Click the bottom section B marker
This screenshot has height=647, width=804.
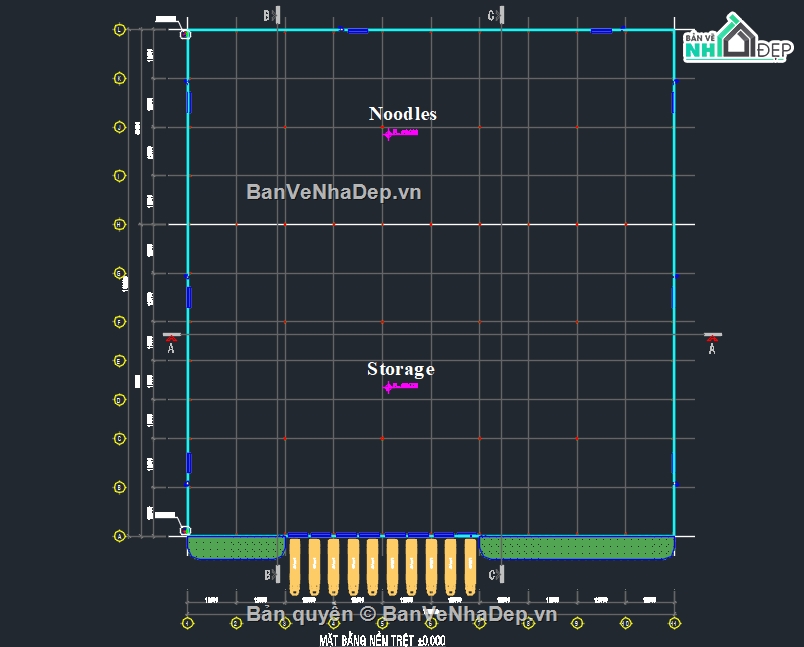[272, 574]
